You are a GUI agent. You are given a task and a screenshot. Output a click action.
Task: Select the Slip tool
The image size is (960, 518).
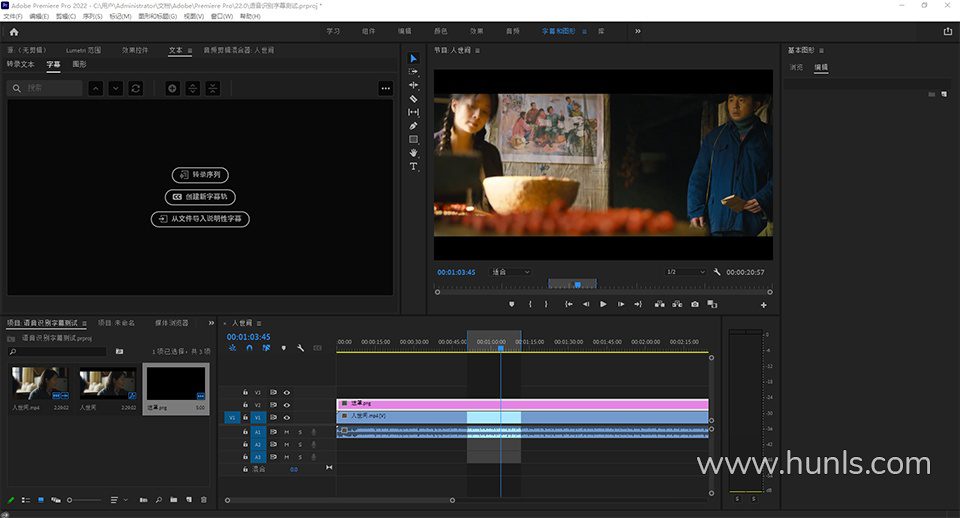click(413, 112)
